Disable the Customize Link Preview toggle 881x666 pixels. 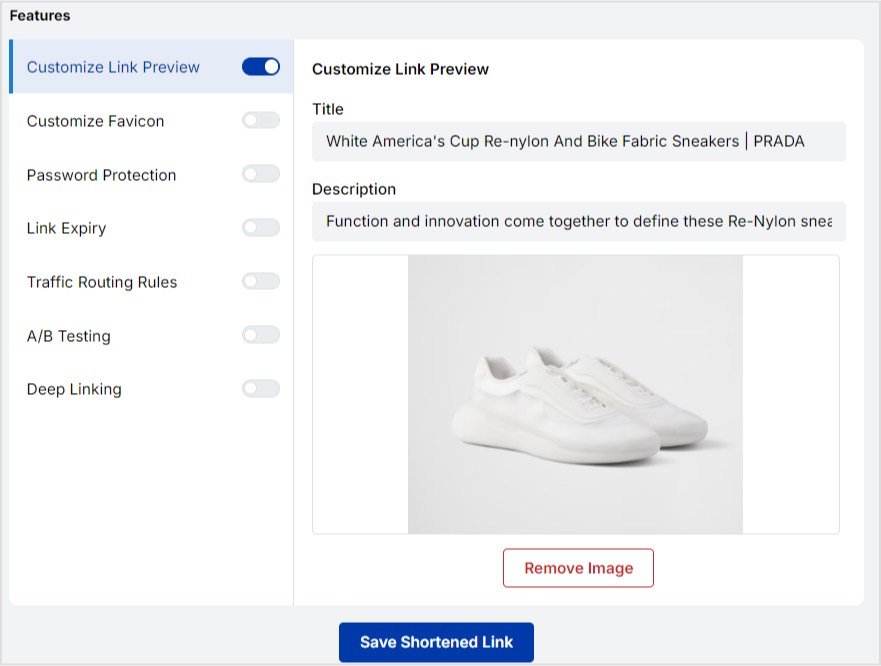(261, 67)
